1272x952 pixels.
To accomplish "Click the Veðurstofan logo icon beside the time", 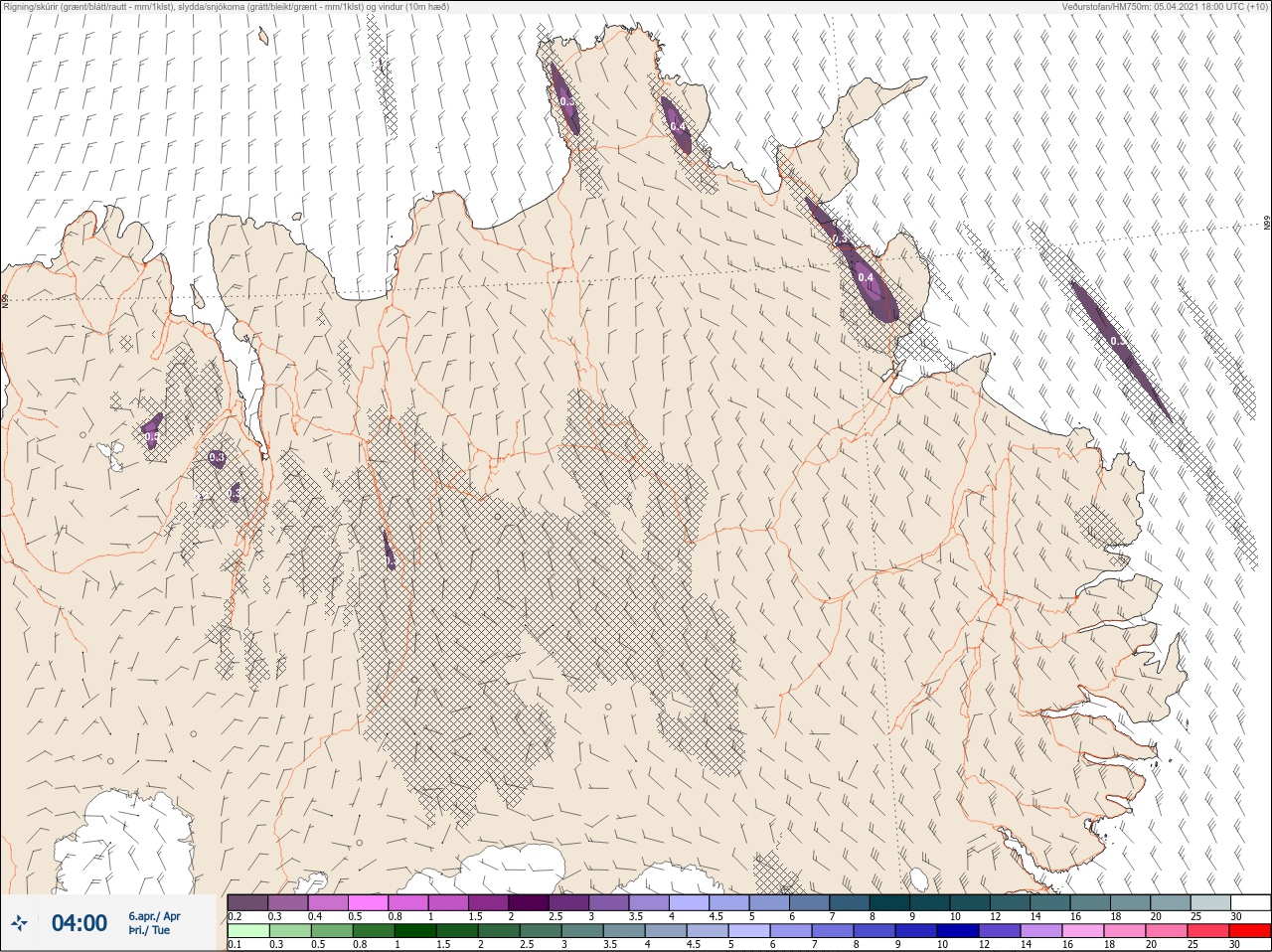I will [20, 923].
